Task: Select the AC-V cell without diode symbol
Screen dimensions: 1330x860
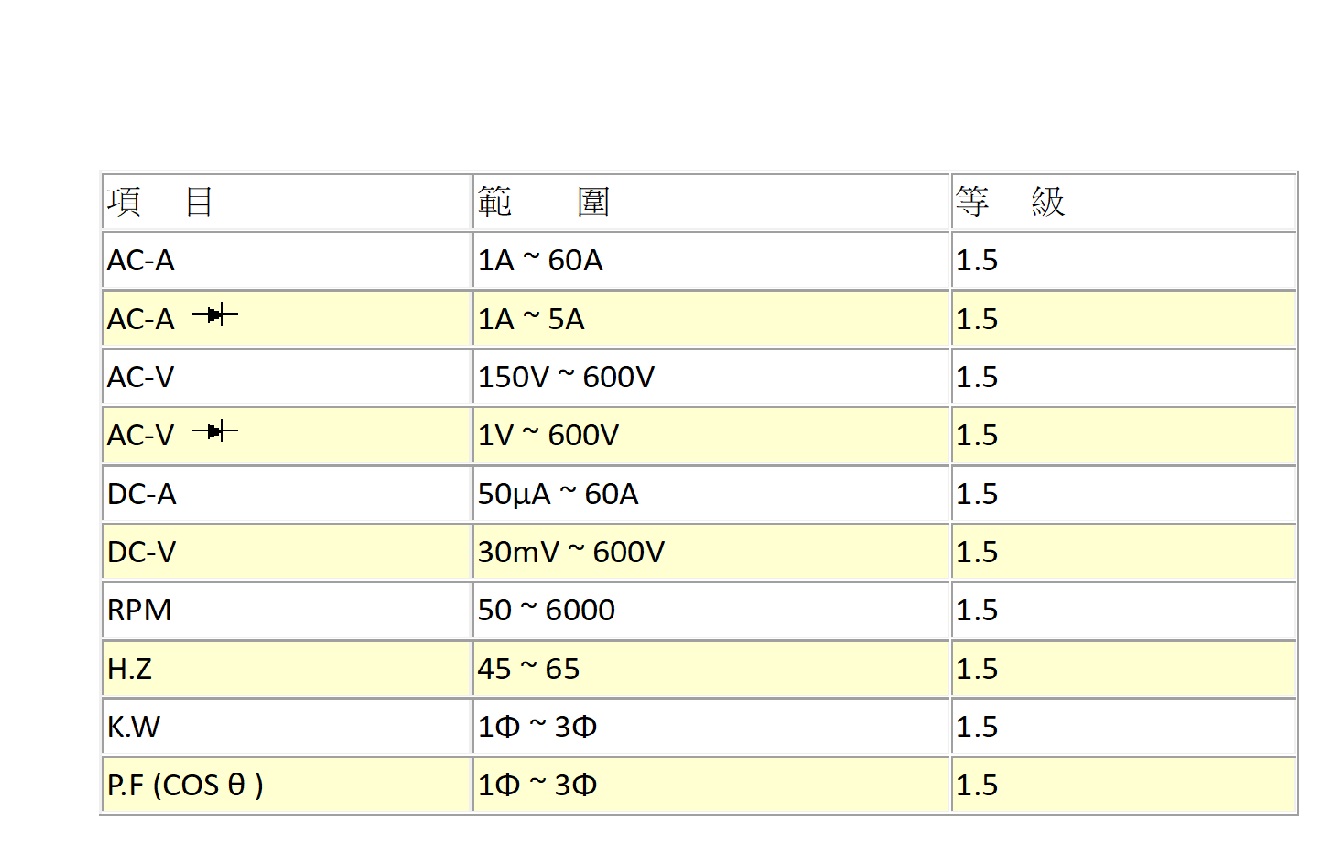Action: click(141, 377)
